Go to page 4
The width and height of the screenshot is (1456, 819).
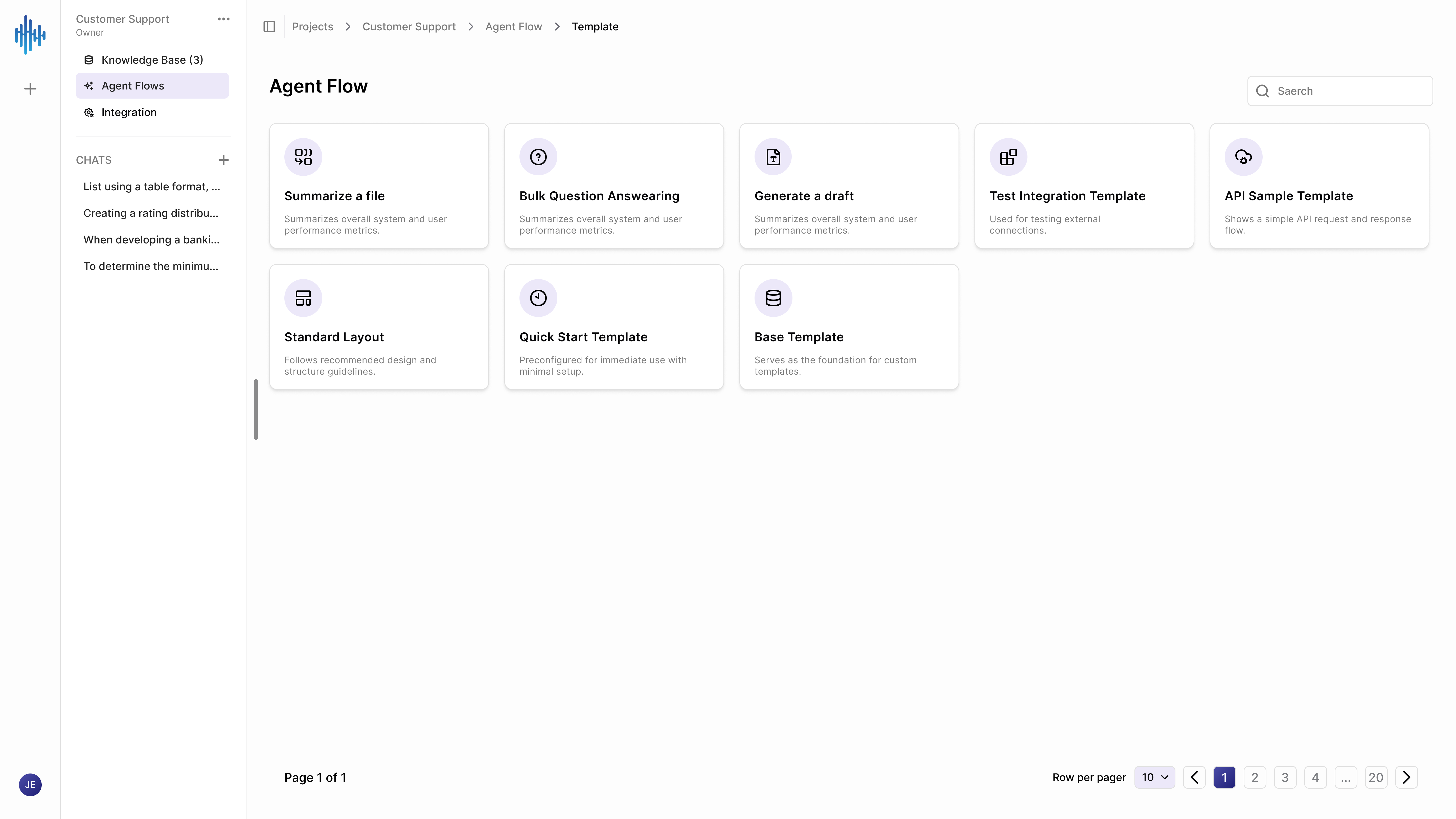coord(1315,777)
